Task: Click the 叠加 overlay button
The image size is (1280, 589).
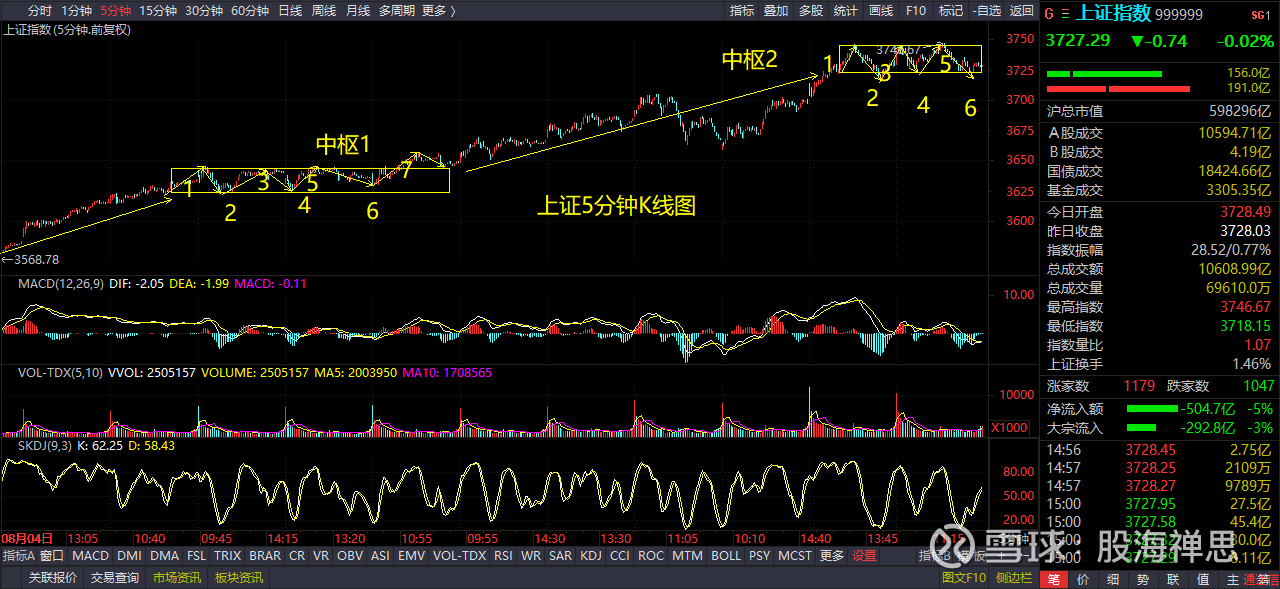Action: [x=776, y=11]
